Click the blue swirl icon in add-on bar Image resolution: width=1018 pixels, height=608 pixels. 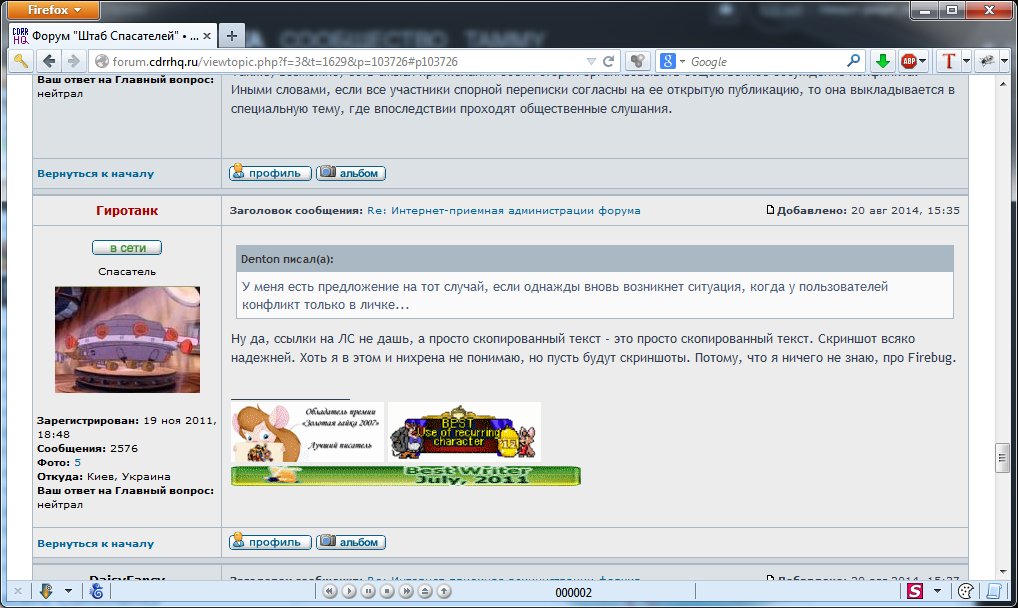click(97, 591)
